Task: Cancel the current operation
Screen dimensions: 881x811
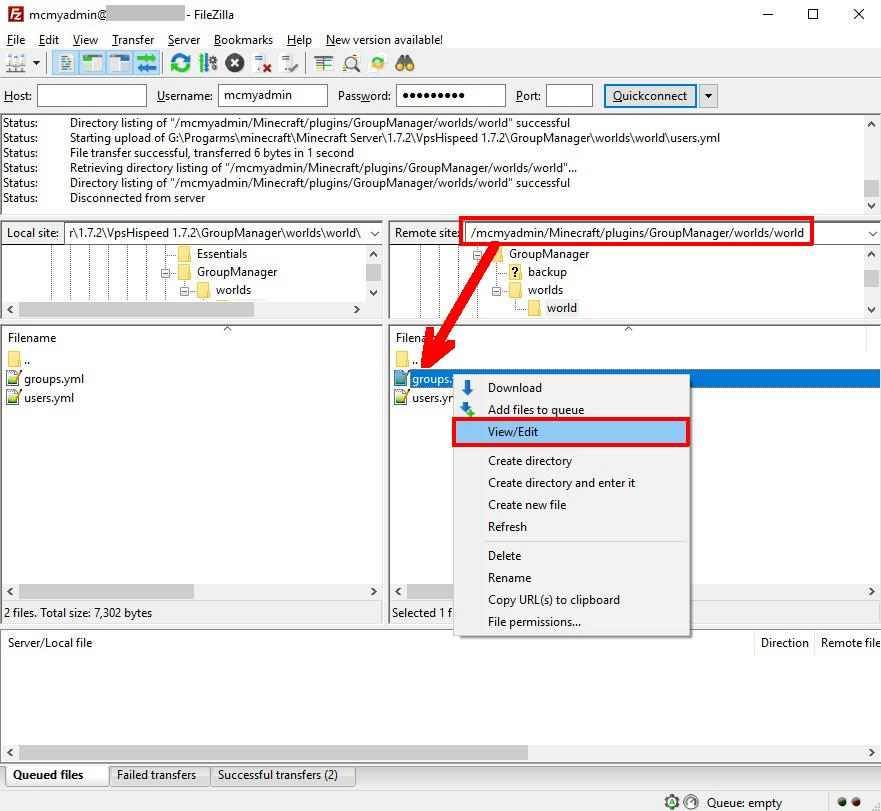Action: point(235,64)
